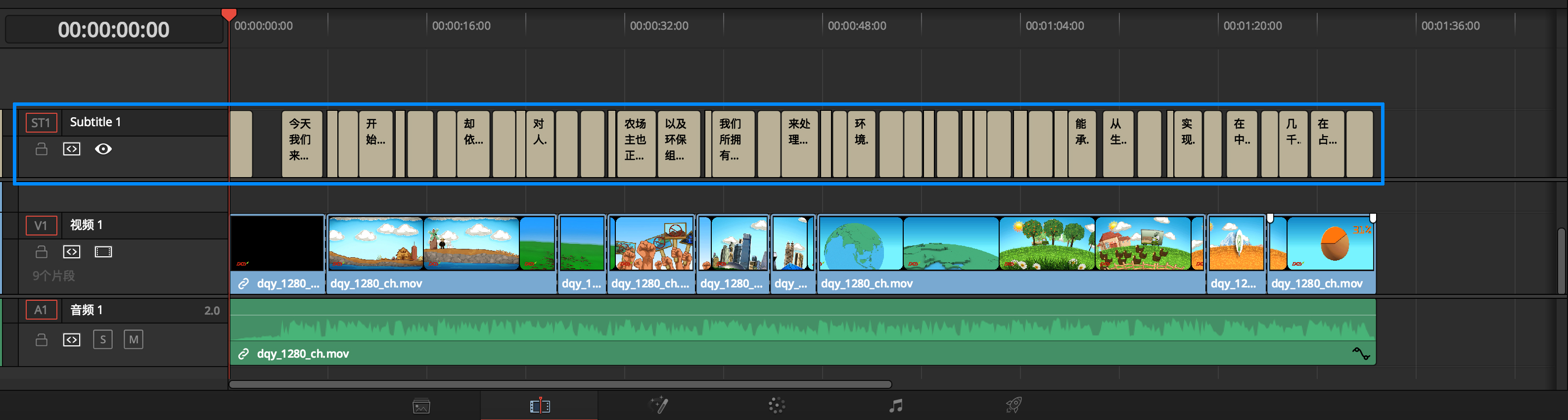The width and height of the screenshot is (1568, 420).
Task: Click the Subtitle 1 track name
Action: coord(95,122)
